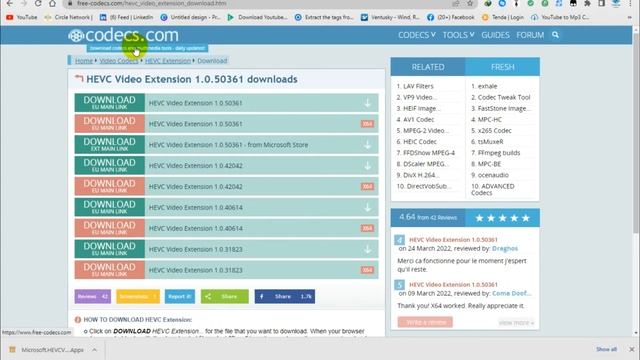The image size is (640, 360).
Task: Open the site search magnifier icon
Action: pyautogui.click(x=556, y=35)
